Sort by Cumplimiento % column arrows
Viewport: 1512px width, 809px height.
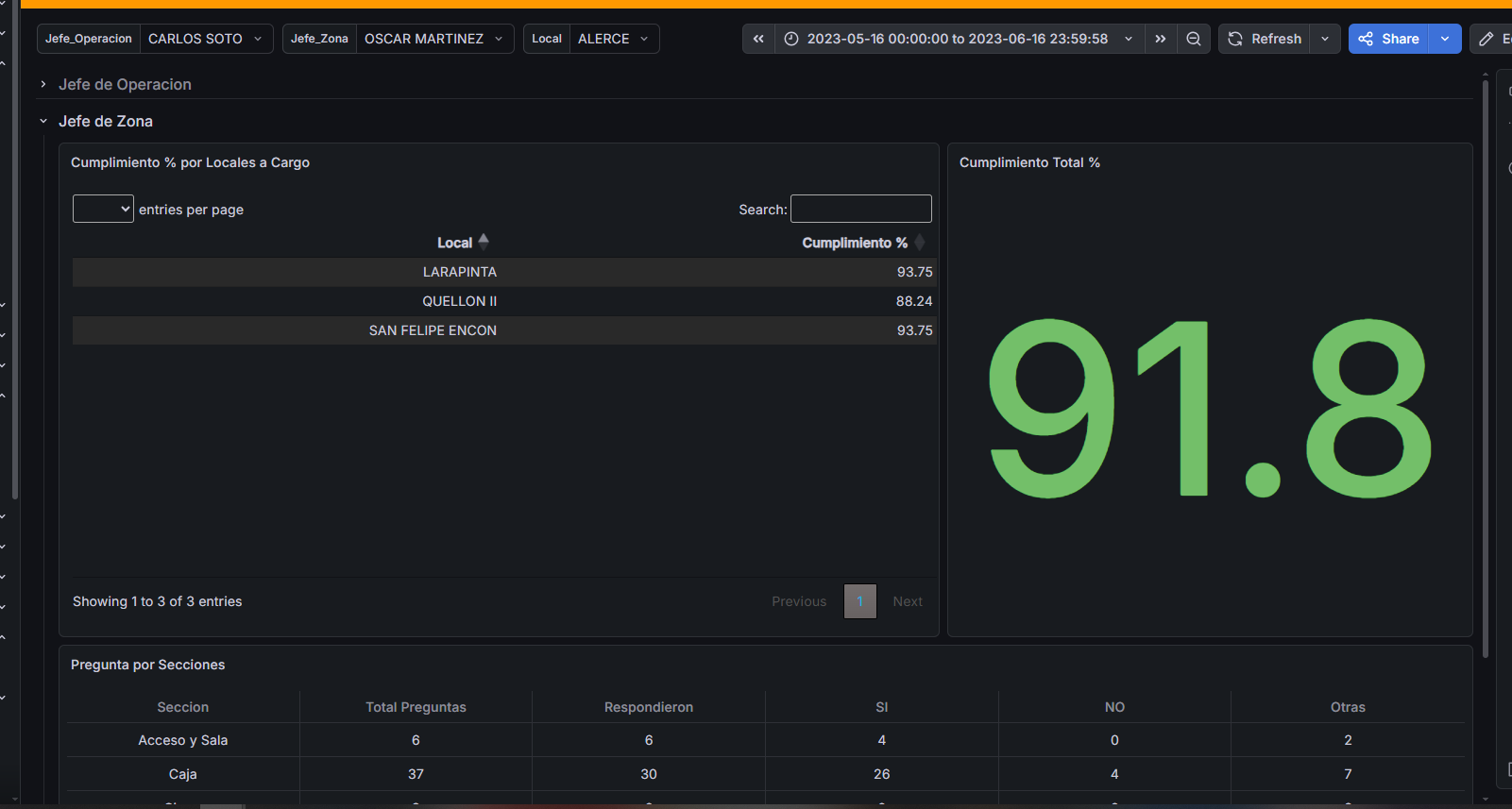920,243
